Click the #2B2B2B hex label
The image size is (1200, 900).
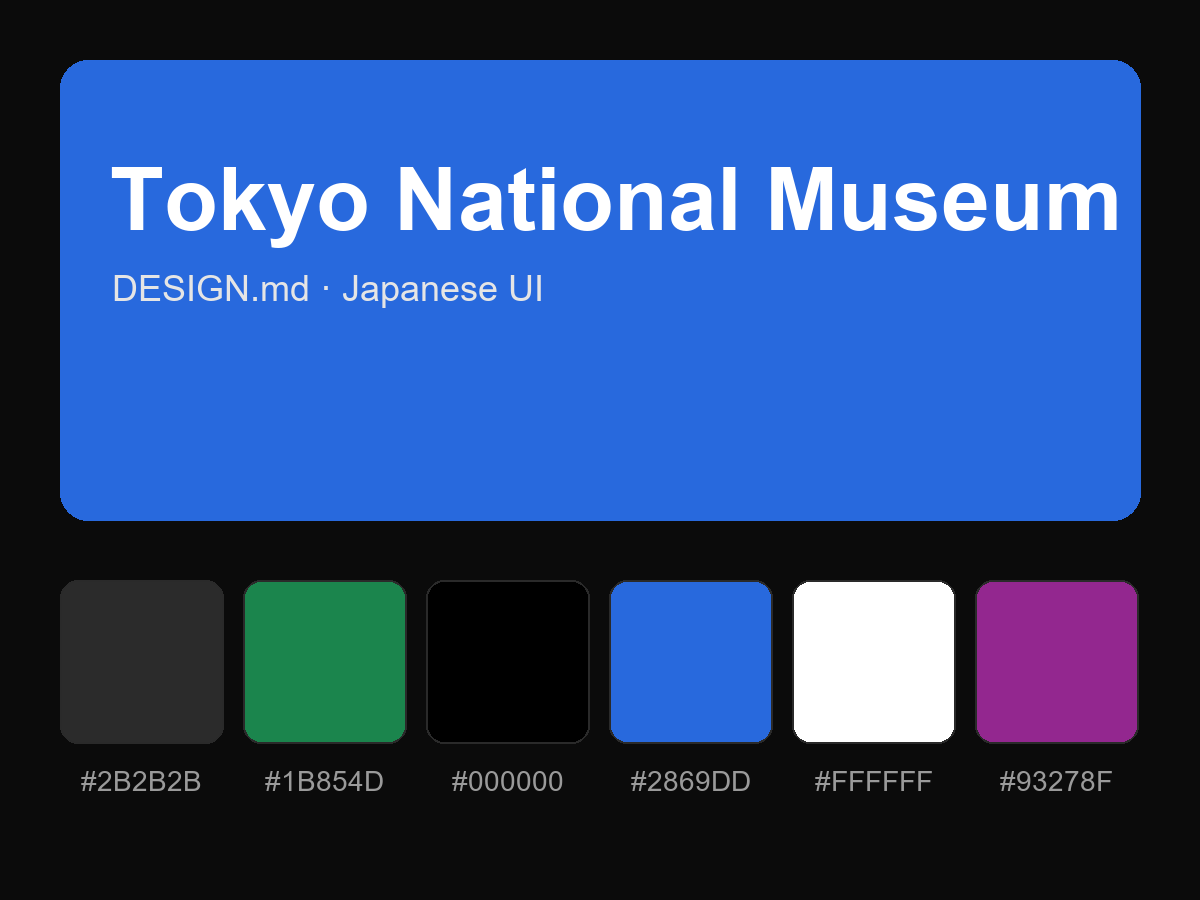coord(141,782)
